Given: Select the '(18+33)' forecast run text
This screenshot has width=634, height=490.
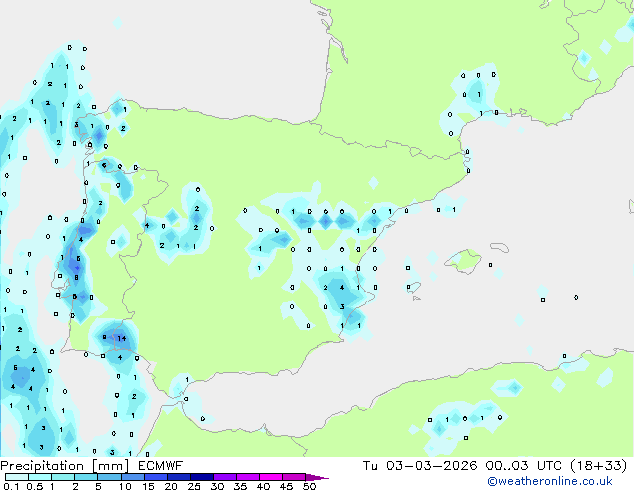Looking at the screenshot, I should [x=598, y=466].
